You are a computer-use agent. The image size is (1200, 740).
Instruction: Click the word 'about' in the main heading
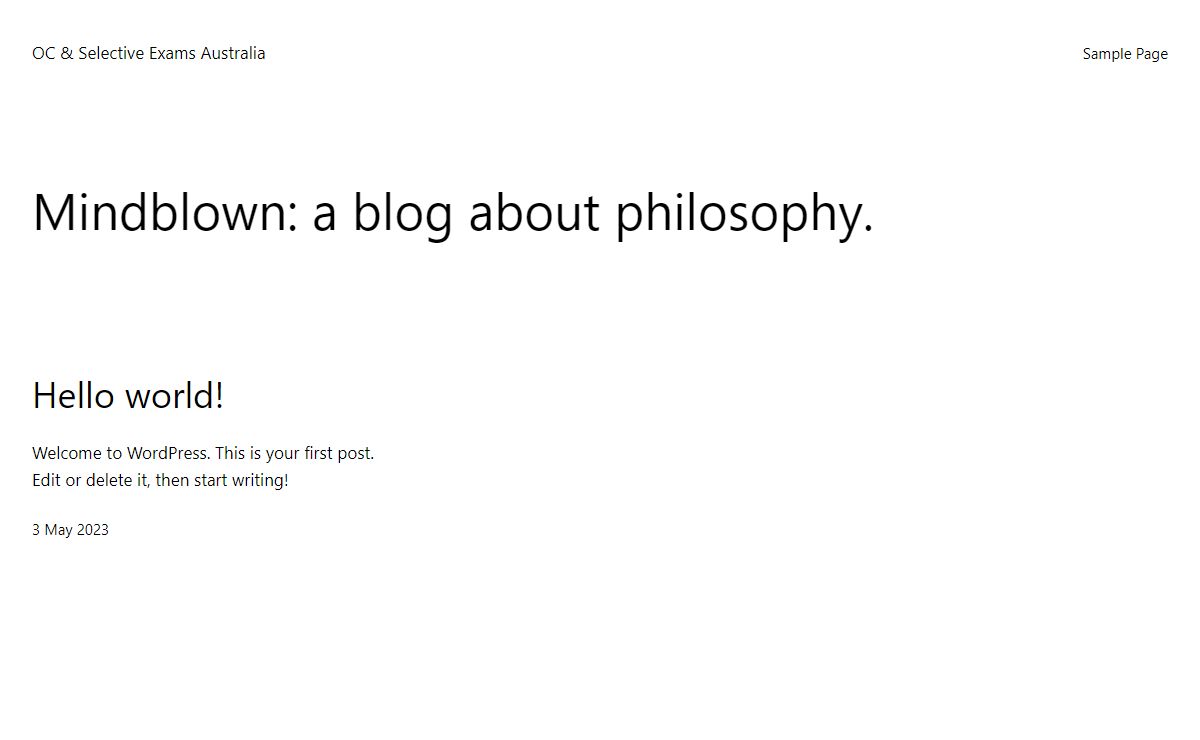coord(534,212)
